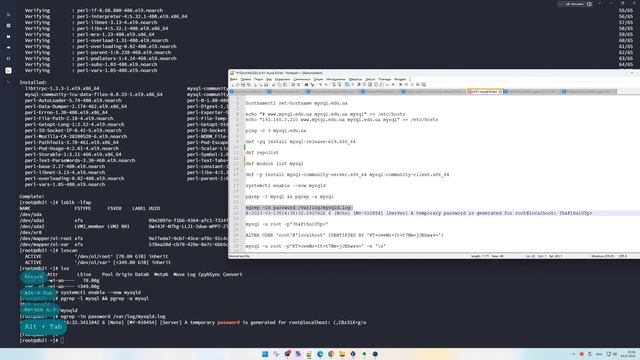Click the 'Installed:' heading in the terminal
Viewport: 640px width, 360px height.
33,82
